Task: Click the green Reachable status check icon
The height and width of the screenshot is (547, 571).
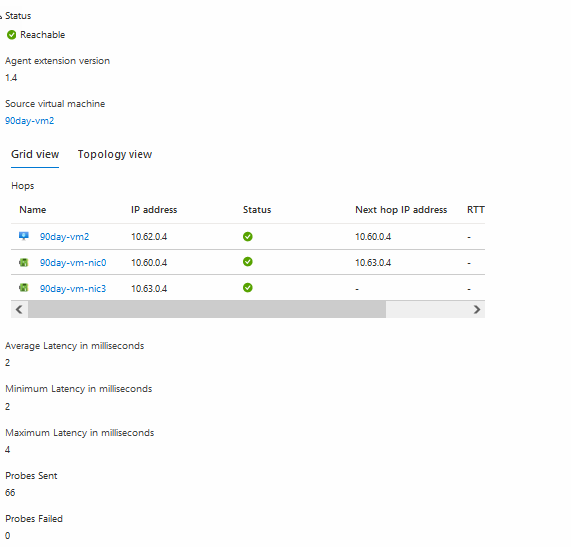Action: [x=12, y=35]
